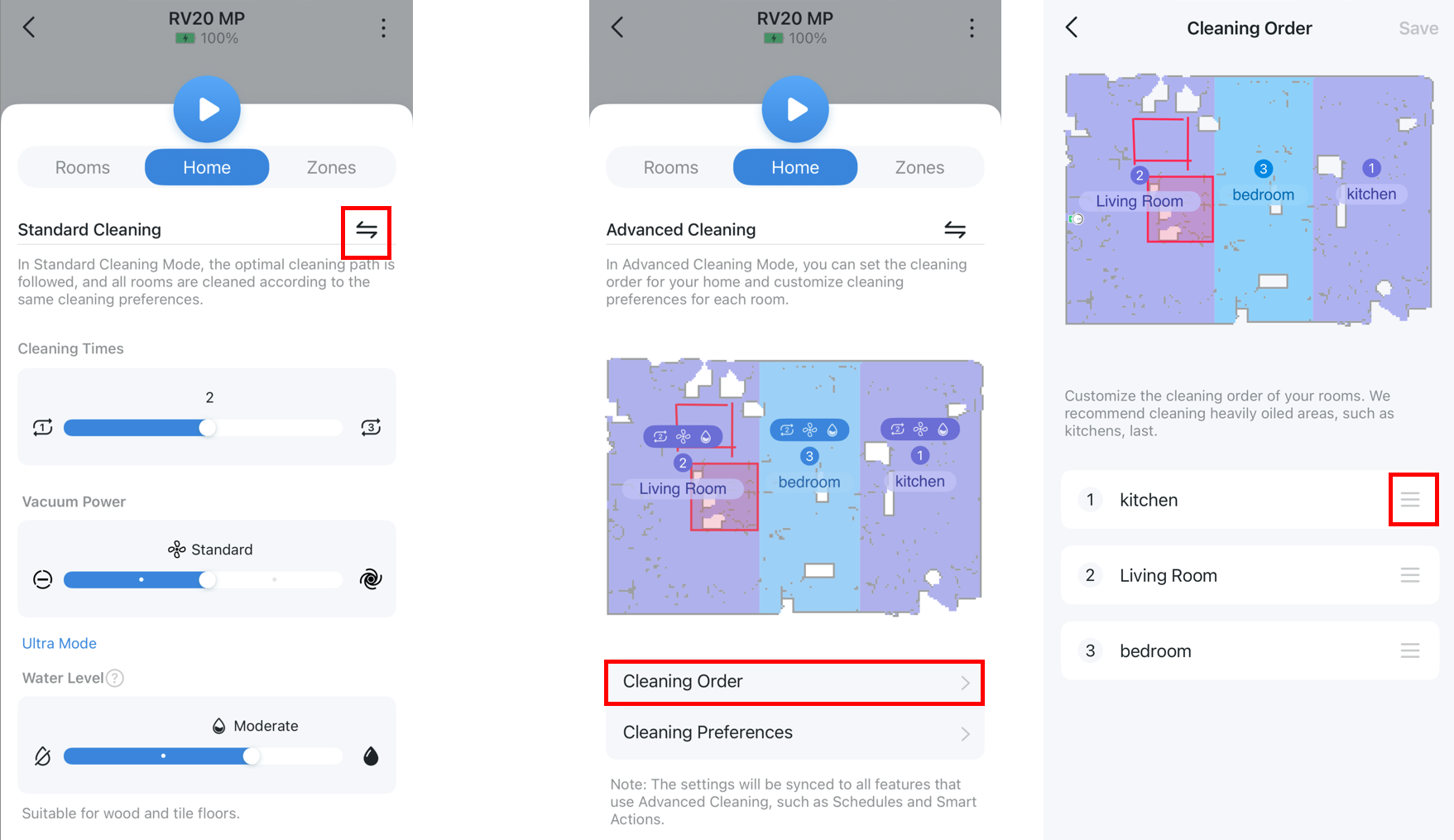Tap the swap arrows icon beside Advanced Cleaning
The width and height of the screenshot is (1454, 840).
pos(955,229)
